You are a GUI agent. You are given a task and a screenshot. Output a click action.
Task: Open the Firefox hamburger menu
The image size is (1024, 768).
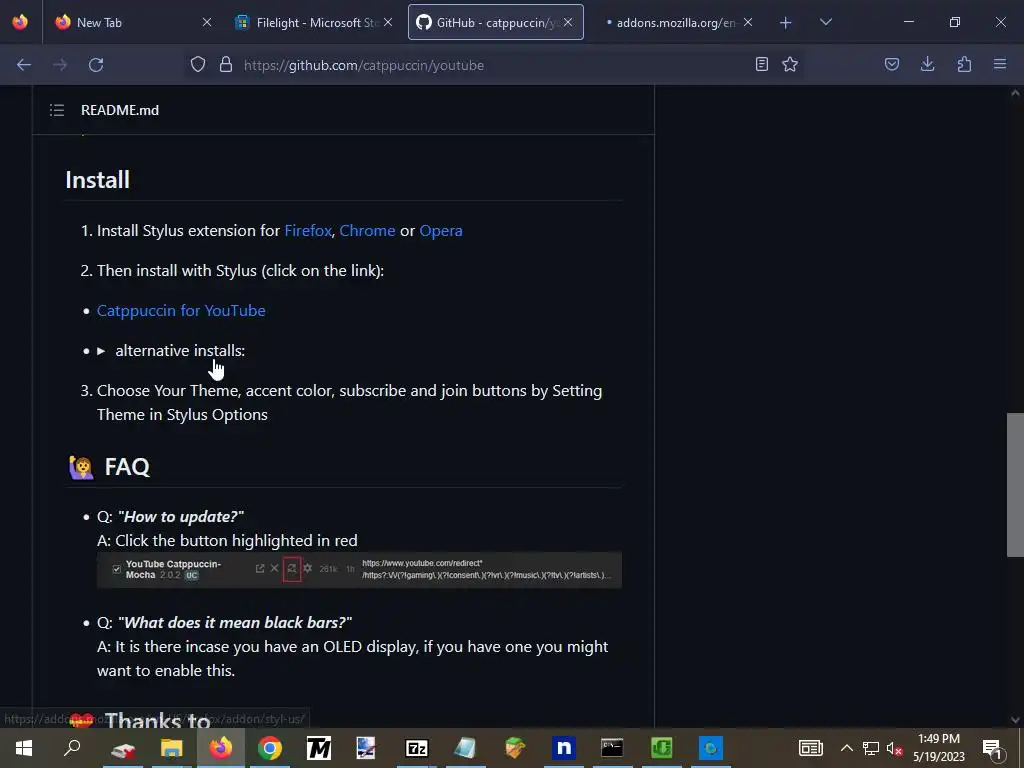point(1000,65)
